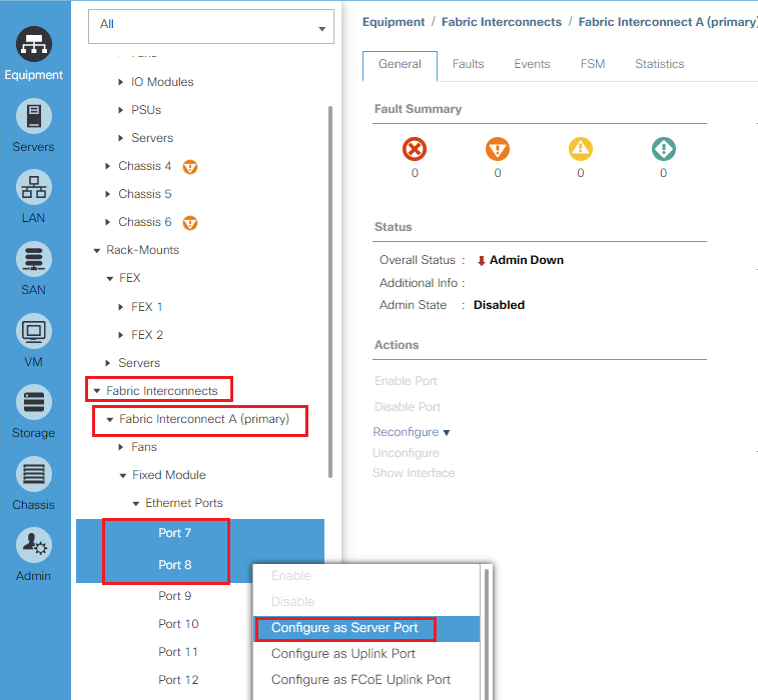This screenshot has width=758, height=700.
Task: Collapse the FEX node
Action: pyautogui.click(x=110, y=278)
